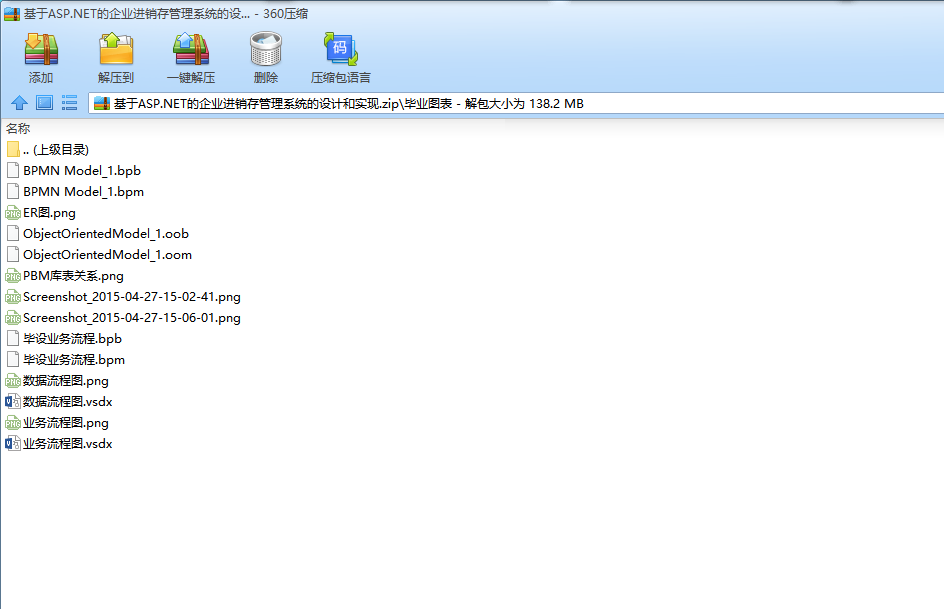Click the 添加 (Add) toolbar icon
Screen dimensions: 944x609
tap(41, 50)
